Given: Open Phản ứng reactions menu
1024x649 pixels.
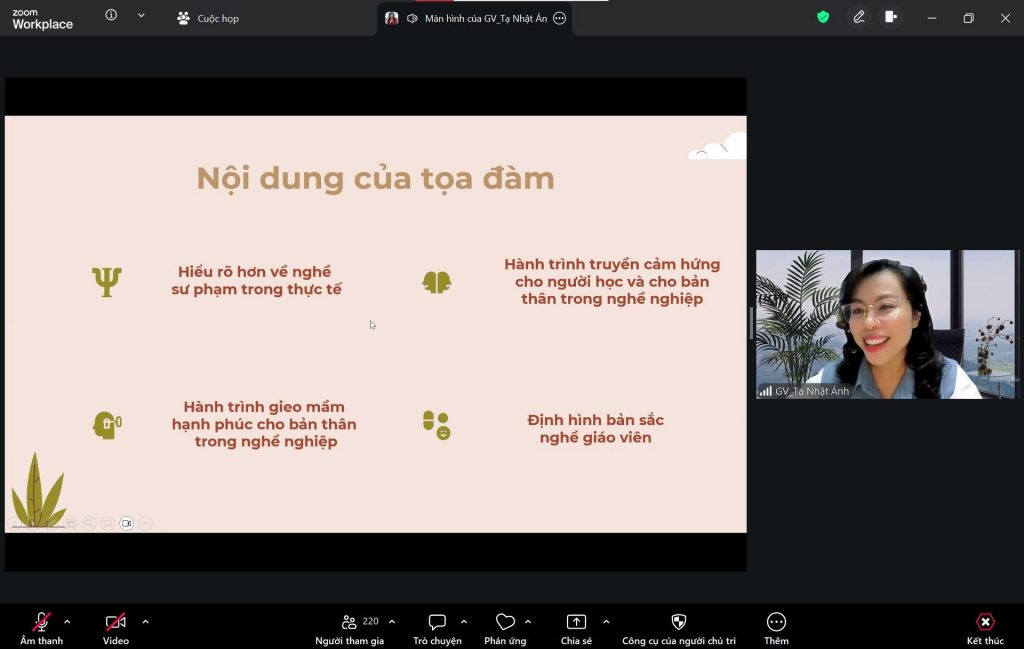Looking at the screenshot, I should pyautogui.click(x=506, y=623).
